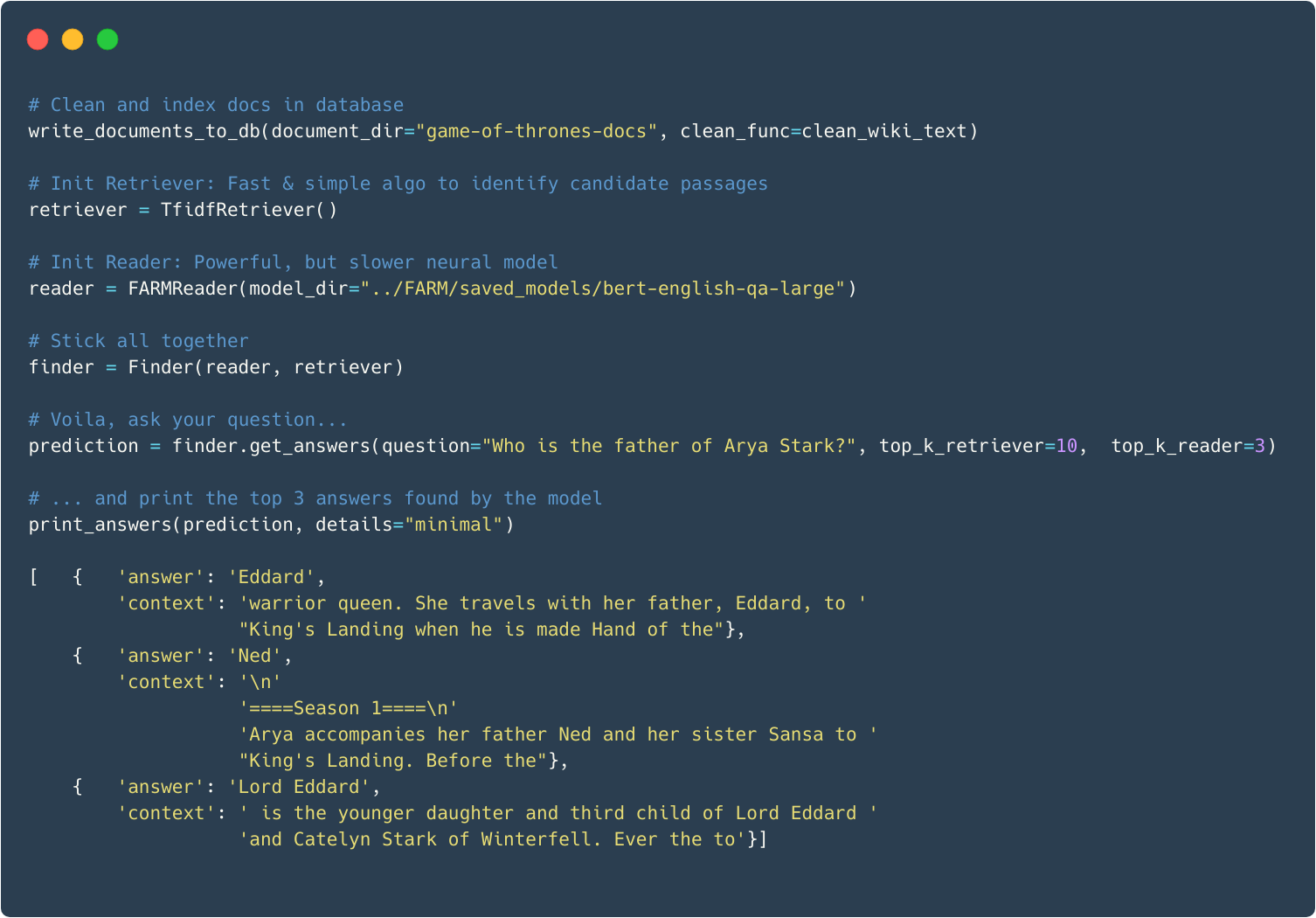Click the yellow minimize window button
The image size is (1316, 918).
click(73, 39)
